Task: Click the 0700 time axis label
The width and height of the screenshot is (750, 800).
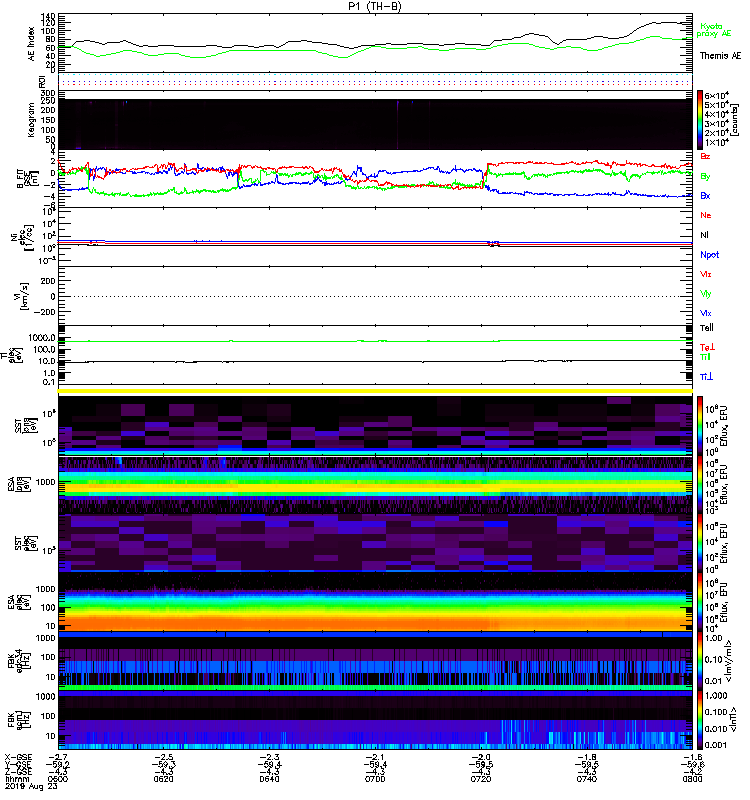Action: [x=375, y=779]
